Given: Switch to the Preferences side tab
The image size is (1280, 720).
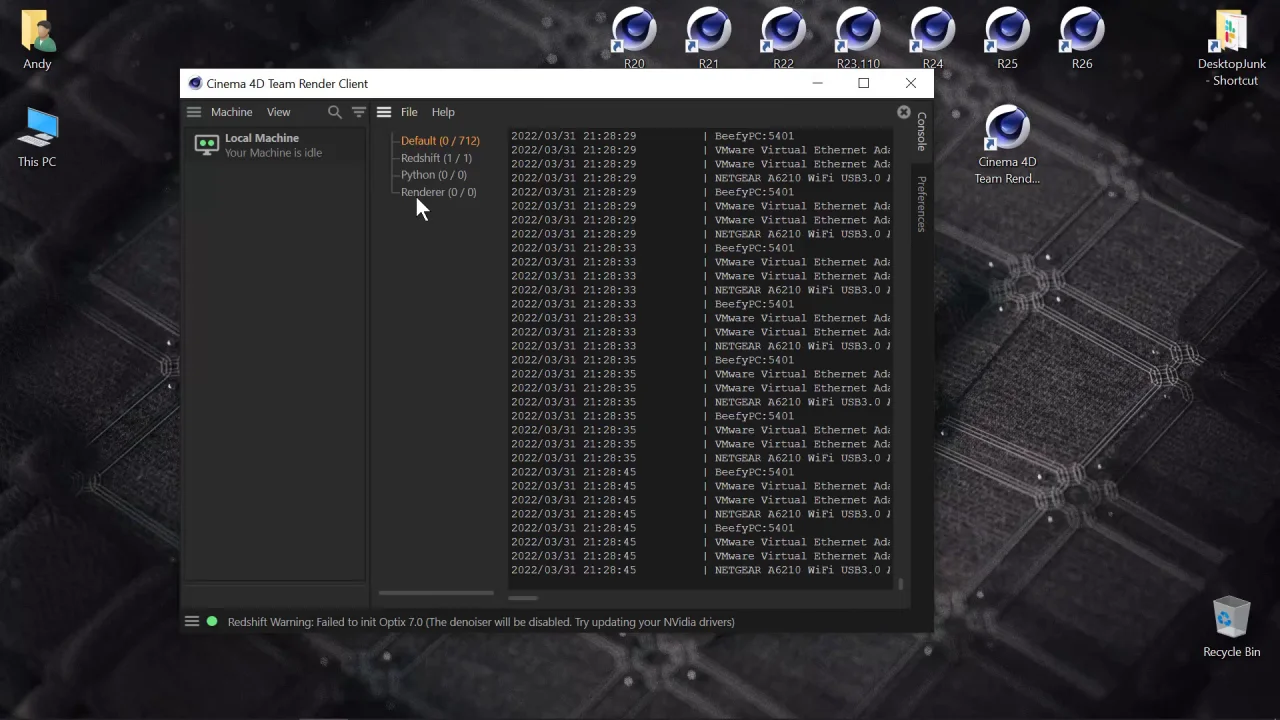Looking at the screenshot, I should 922,204.
